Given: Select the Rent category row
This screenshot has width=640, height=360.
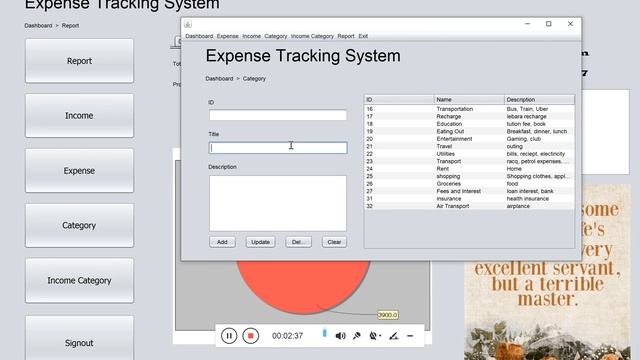Looking at the screenshot, I should click(469, 169).
